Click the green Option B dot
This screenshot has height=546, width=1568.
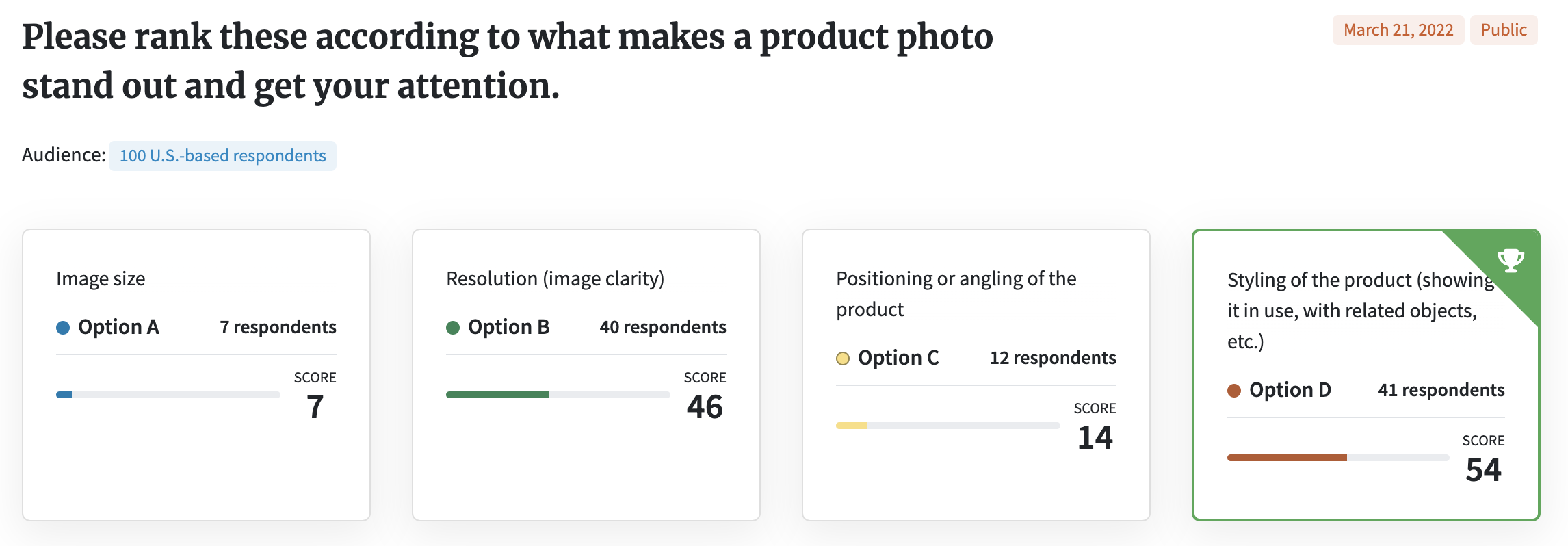453,328
